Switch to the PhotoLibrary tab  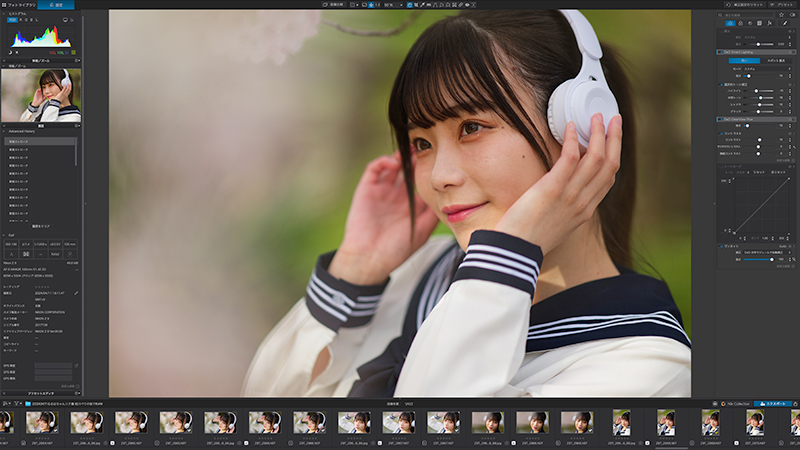click(19, 5)
